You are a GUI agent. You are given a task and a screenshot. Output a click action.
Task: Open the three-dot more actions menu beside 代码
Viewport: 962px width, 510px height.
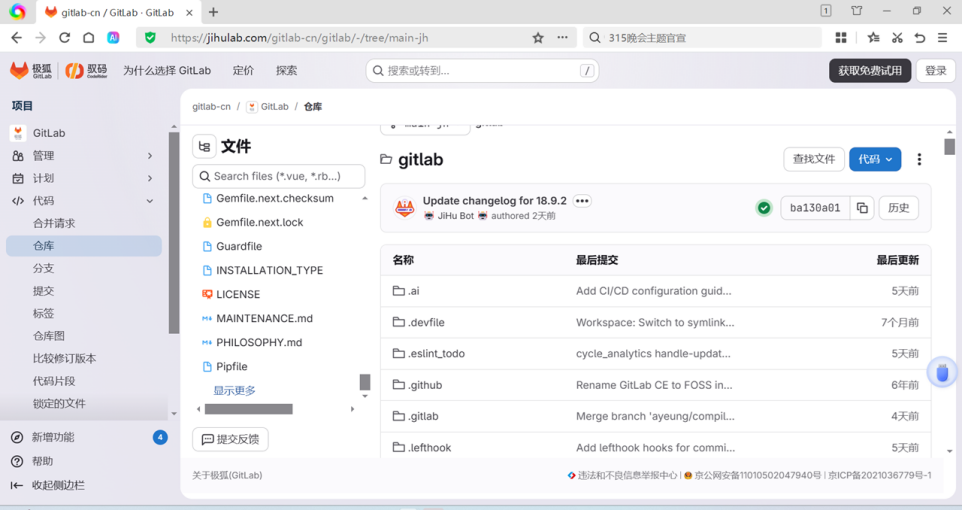pos(919,160)
